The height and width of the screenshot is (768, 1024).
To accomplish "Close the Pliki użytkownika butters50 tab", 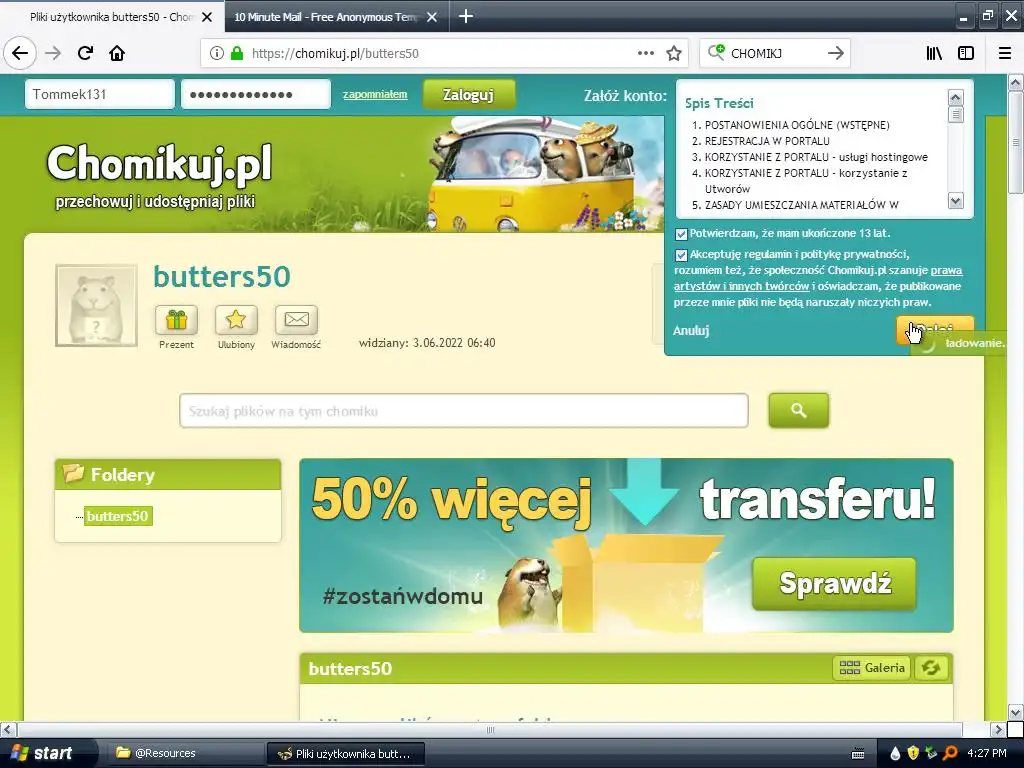I will 207,17.
